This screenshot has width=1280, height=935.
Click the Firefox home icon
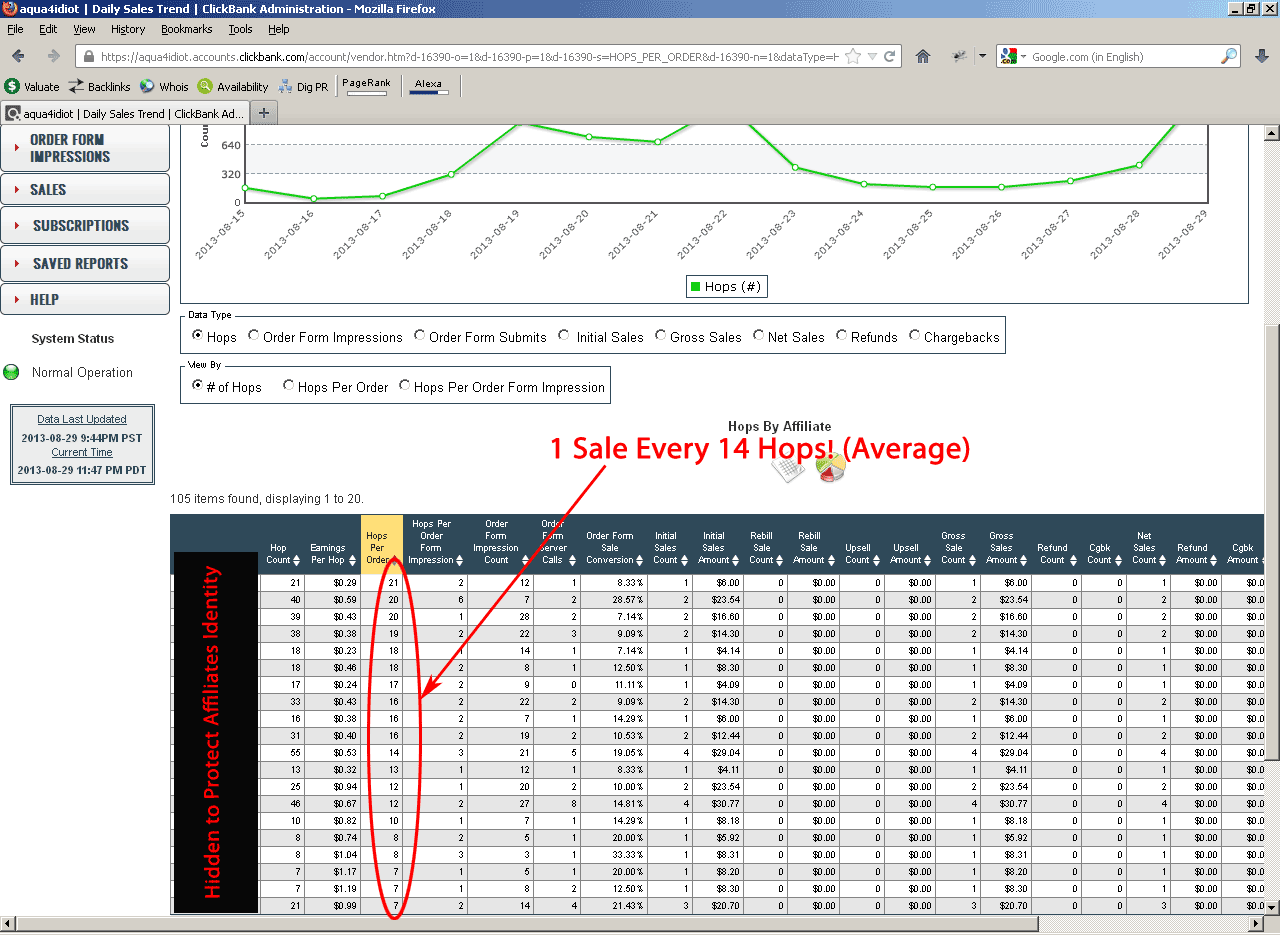pos(923,56)
